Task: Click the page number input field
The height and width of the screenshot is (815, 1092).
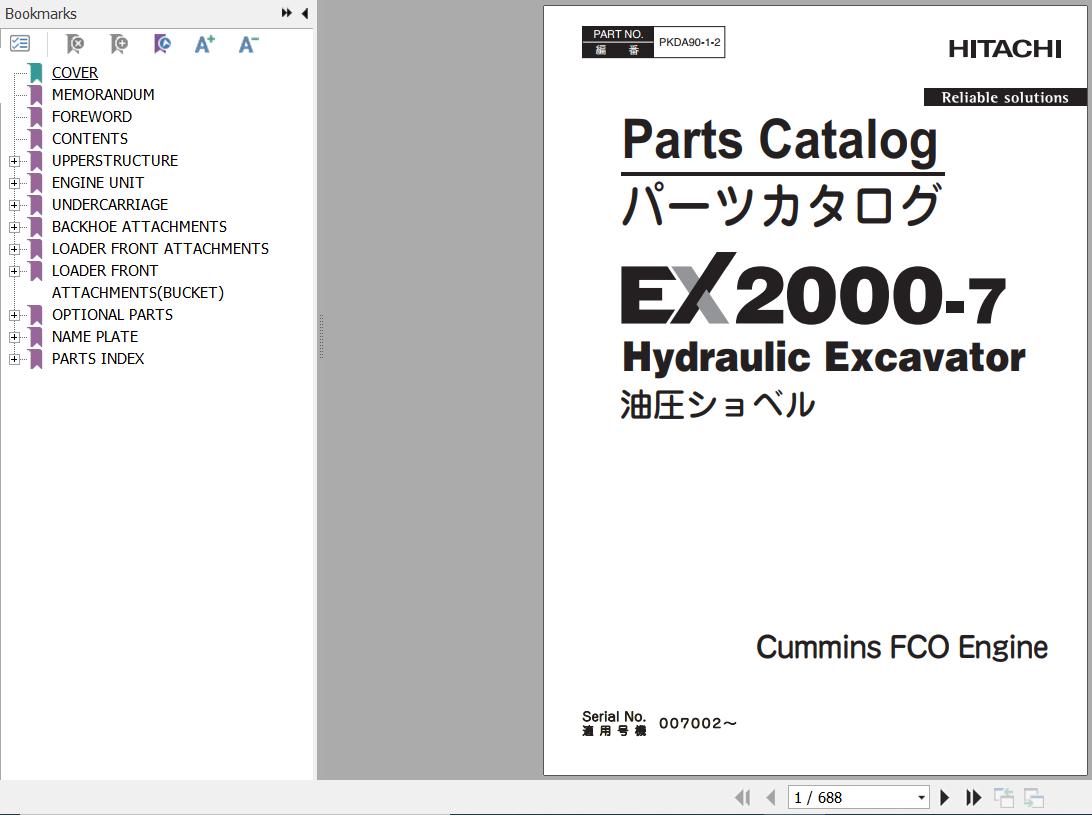Action: (x=850, y=798)
